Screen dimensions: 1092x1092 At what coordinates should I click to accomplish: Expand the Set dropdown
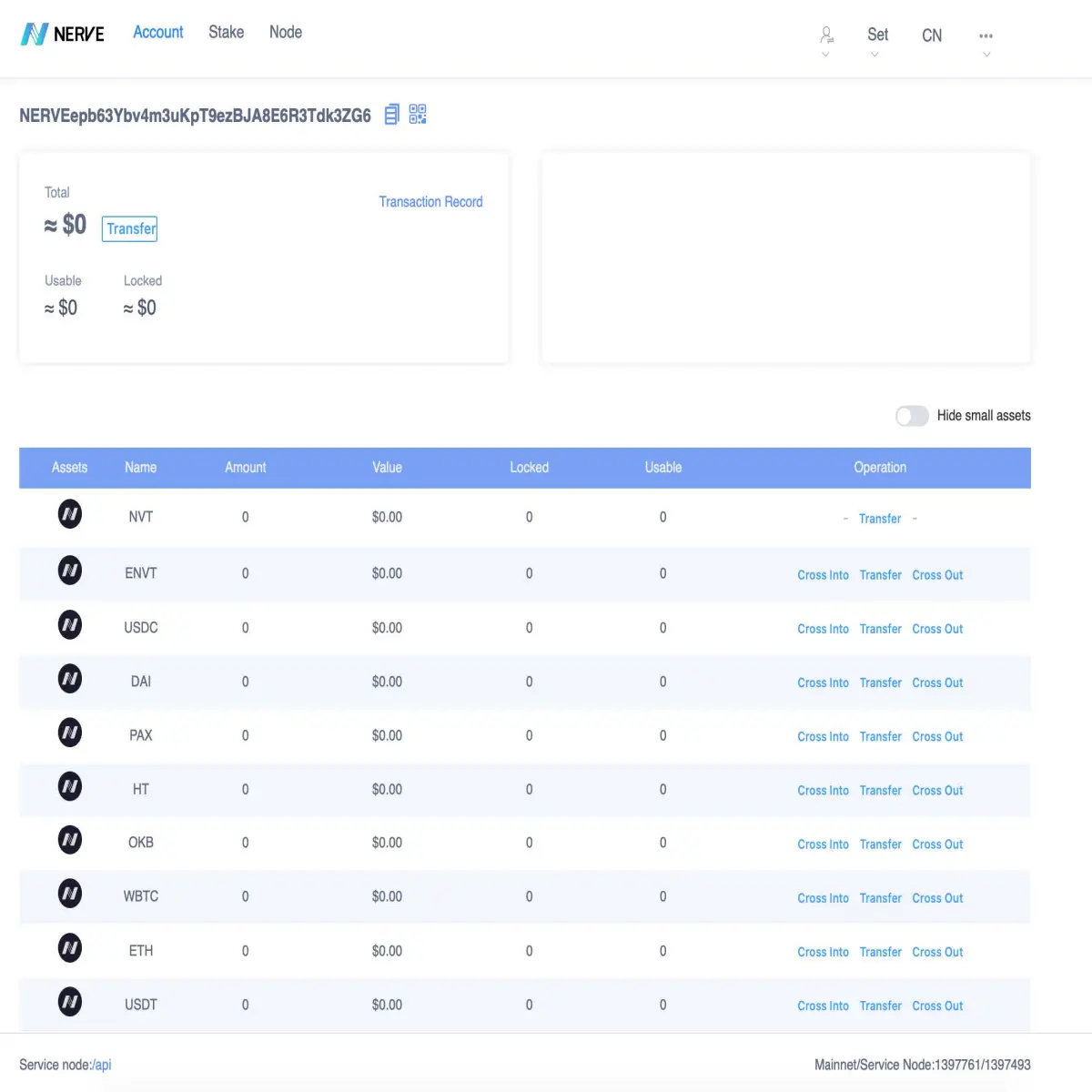click(x=877, y=35)
